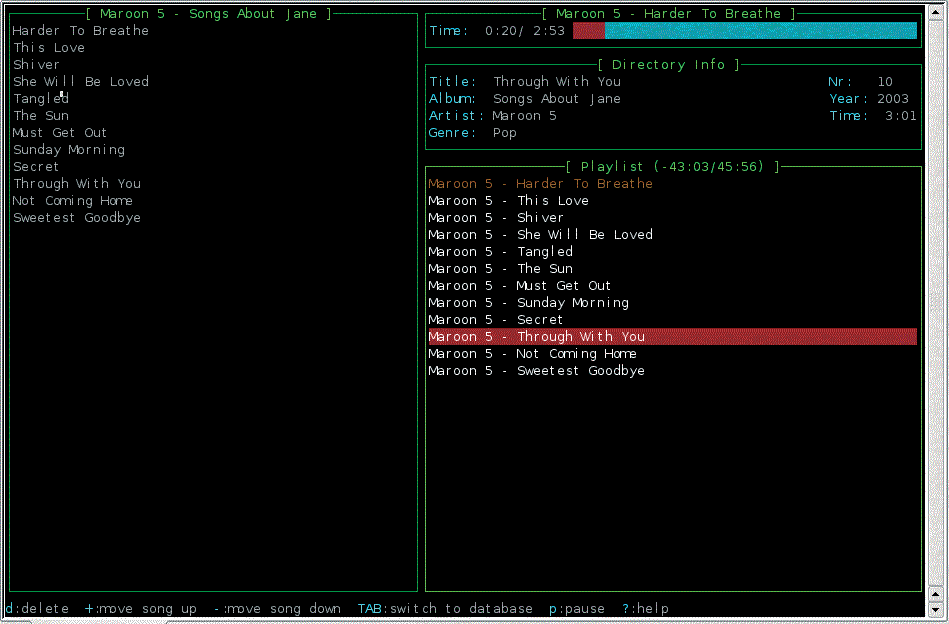Click the +:move song up hint
Screen dimensions: 949x624
[x=140, y=608]
